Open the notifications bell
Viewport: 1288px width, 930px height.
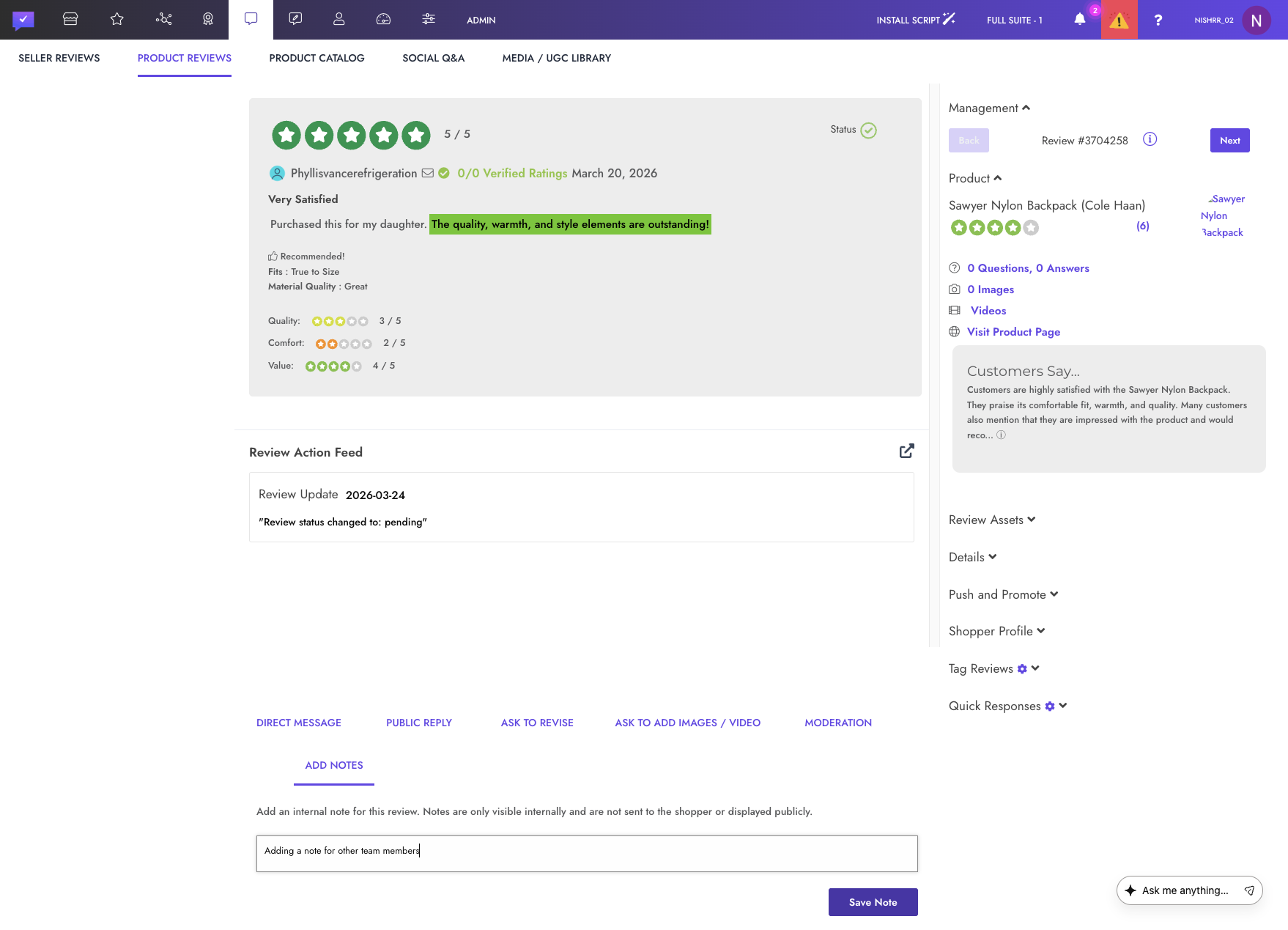point(1080,20)
